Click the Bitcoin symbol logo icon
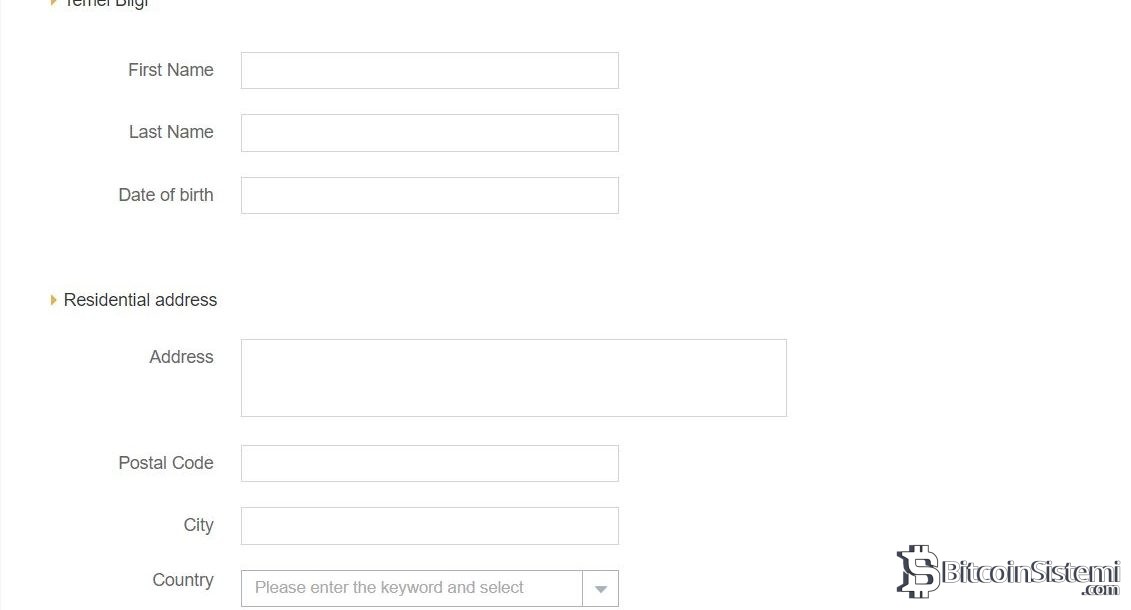The width and height of the screenshot is (1131, 610). point(917,571)
